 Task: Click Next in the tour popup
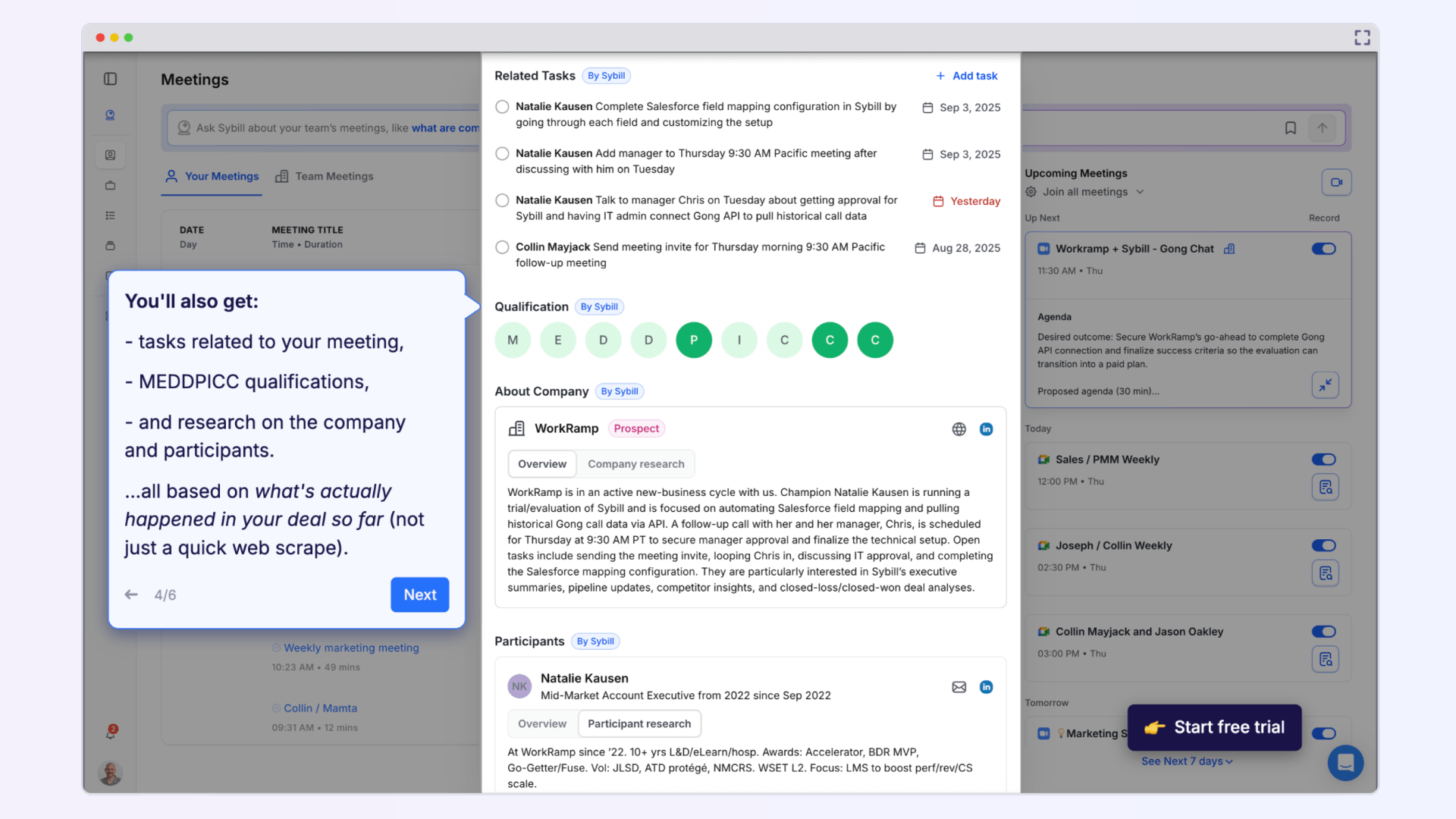pos(420,595)
